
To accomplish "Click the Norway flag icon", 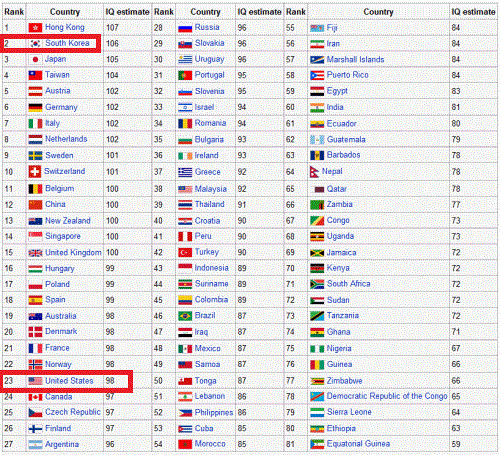I will pos(35,365).
